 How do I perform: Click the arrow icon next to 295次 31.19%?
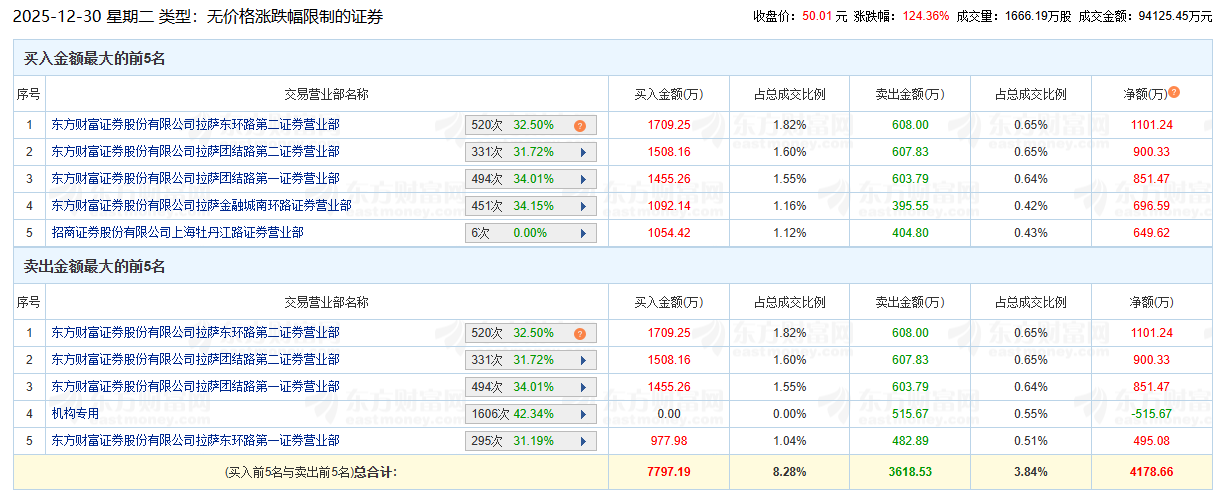click(580, 441)
